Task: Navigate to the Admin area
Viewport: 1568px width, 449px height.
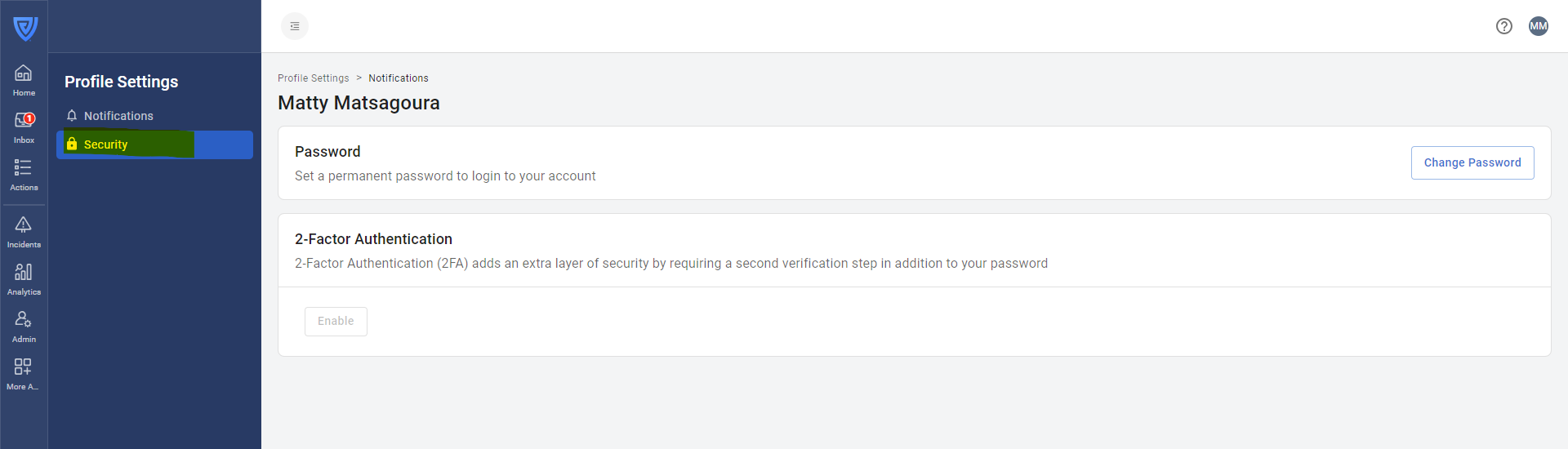Action: (24, 327)
